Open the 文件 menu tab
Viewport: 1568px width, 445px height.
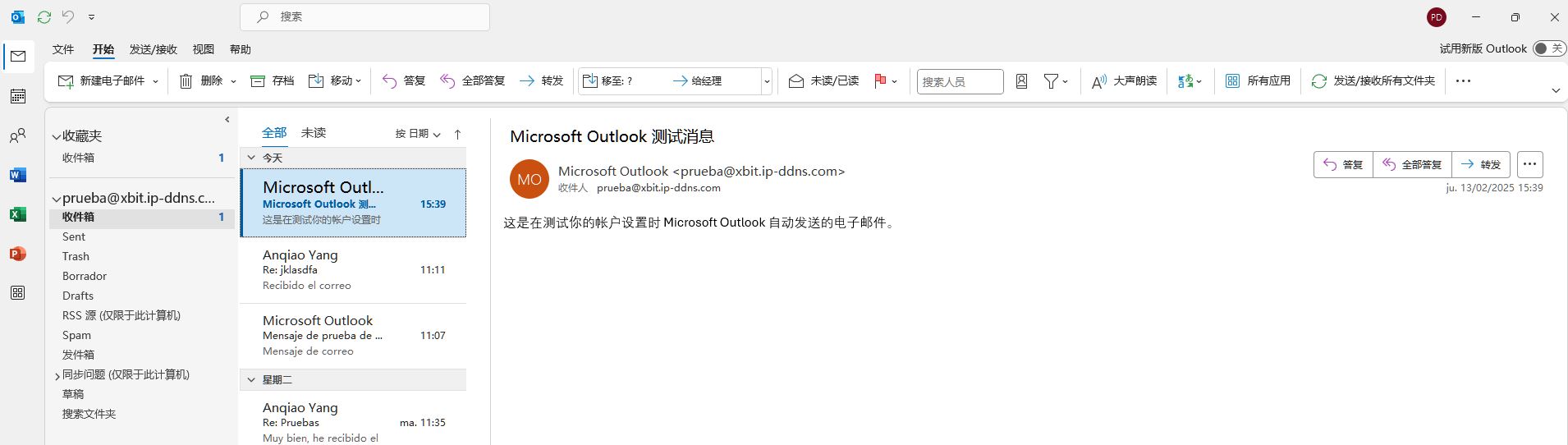(63, 49)
